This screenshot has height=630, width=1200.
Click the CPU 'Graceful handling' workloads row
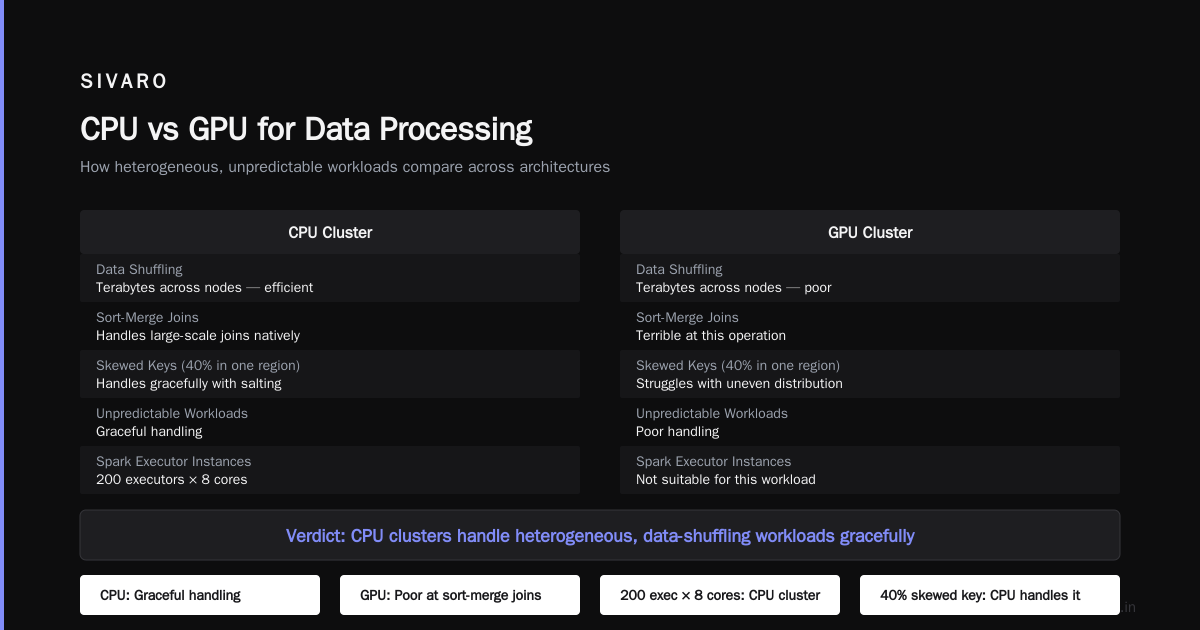(x=330, y=422)
